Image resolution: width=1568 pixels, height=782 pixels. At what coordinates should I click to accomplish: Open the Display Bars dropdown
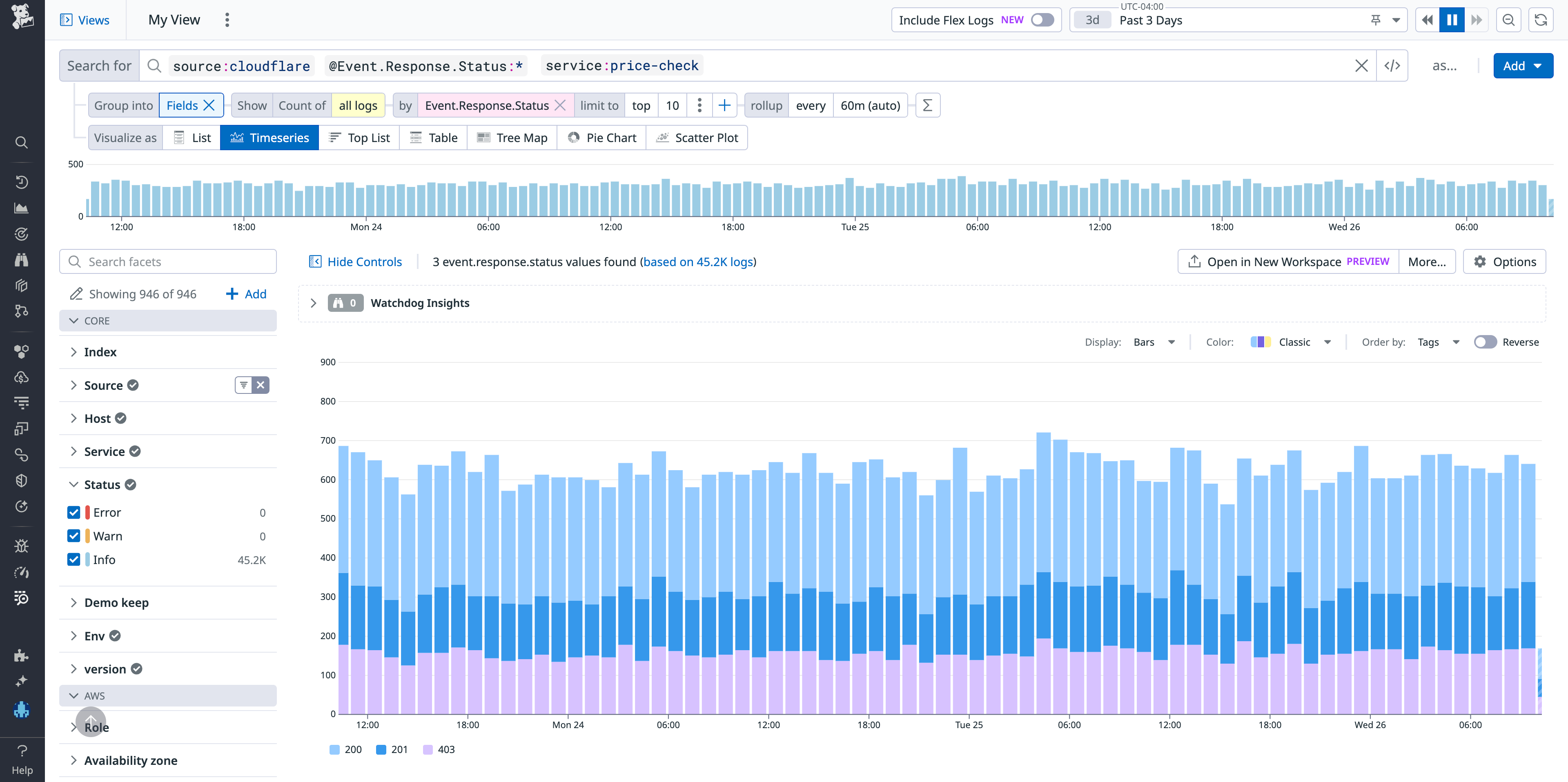1154,342
